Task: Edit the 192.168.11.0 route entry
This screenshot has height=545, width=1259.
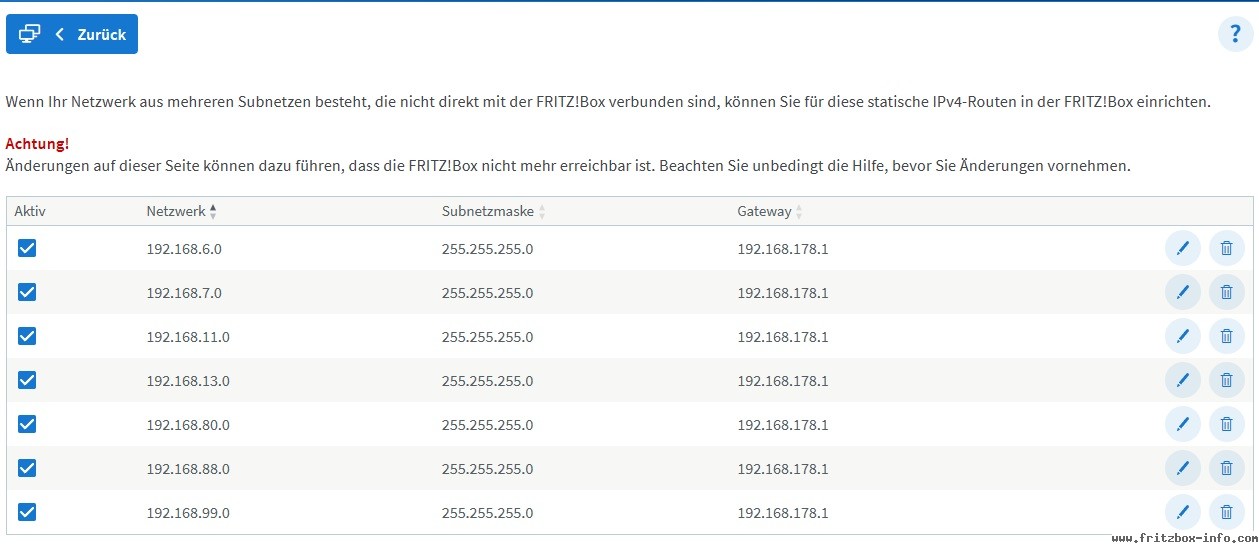Action: point(1182,336)
